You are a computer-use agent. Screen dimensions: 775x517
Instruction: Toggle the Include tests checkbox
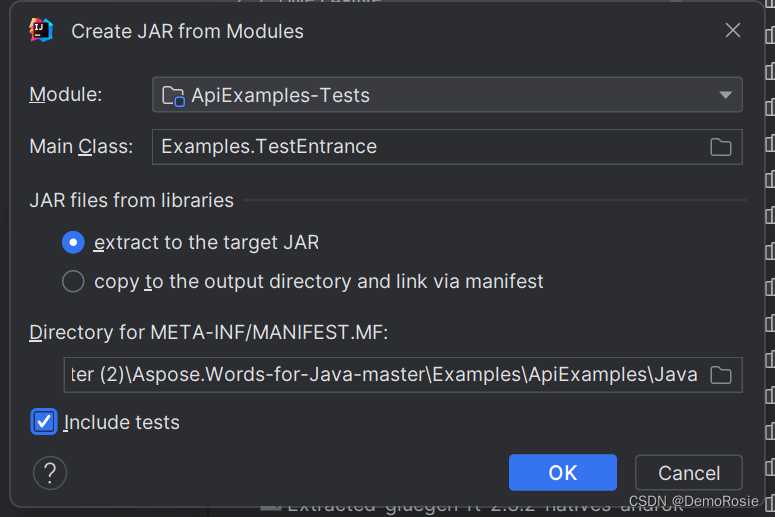[44, 422]
